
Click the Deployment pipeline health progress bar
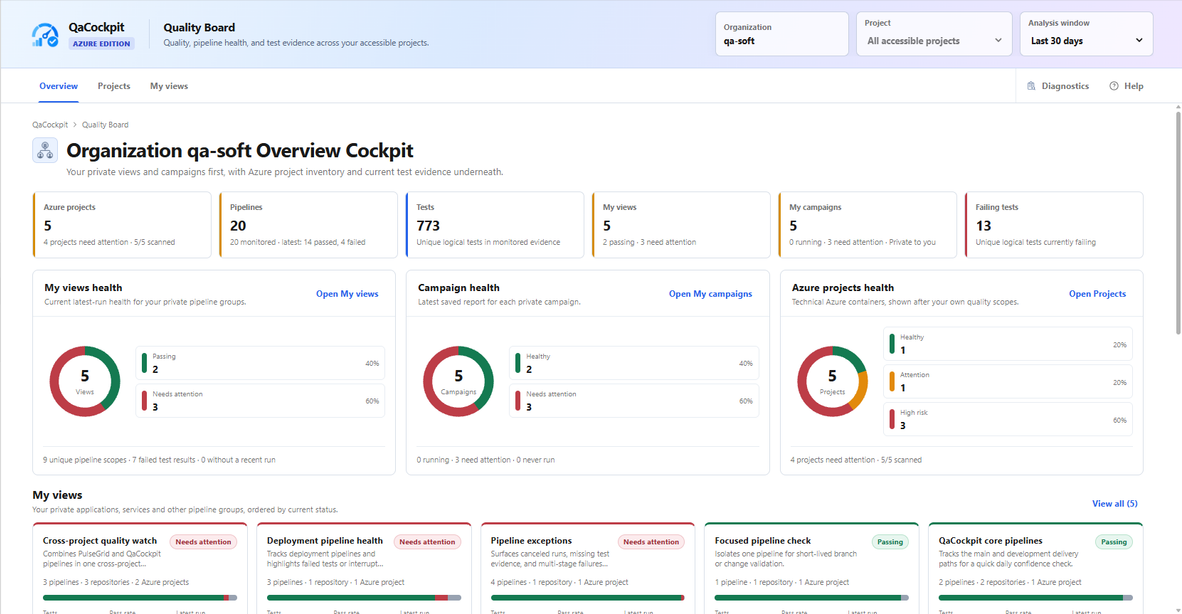(364, 597)
